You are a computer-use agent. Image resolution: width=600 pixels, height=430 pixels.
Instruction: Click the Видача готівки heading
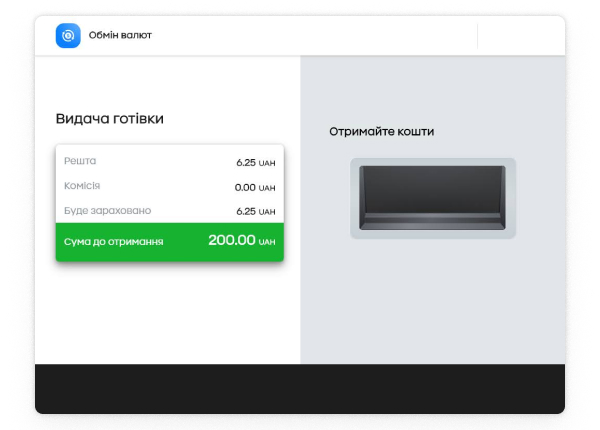tap(109, 119)
